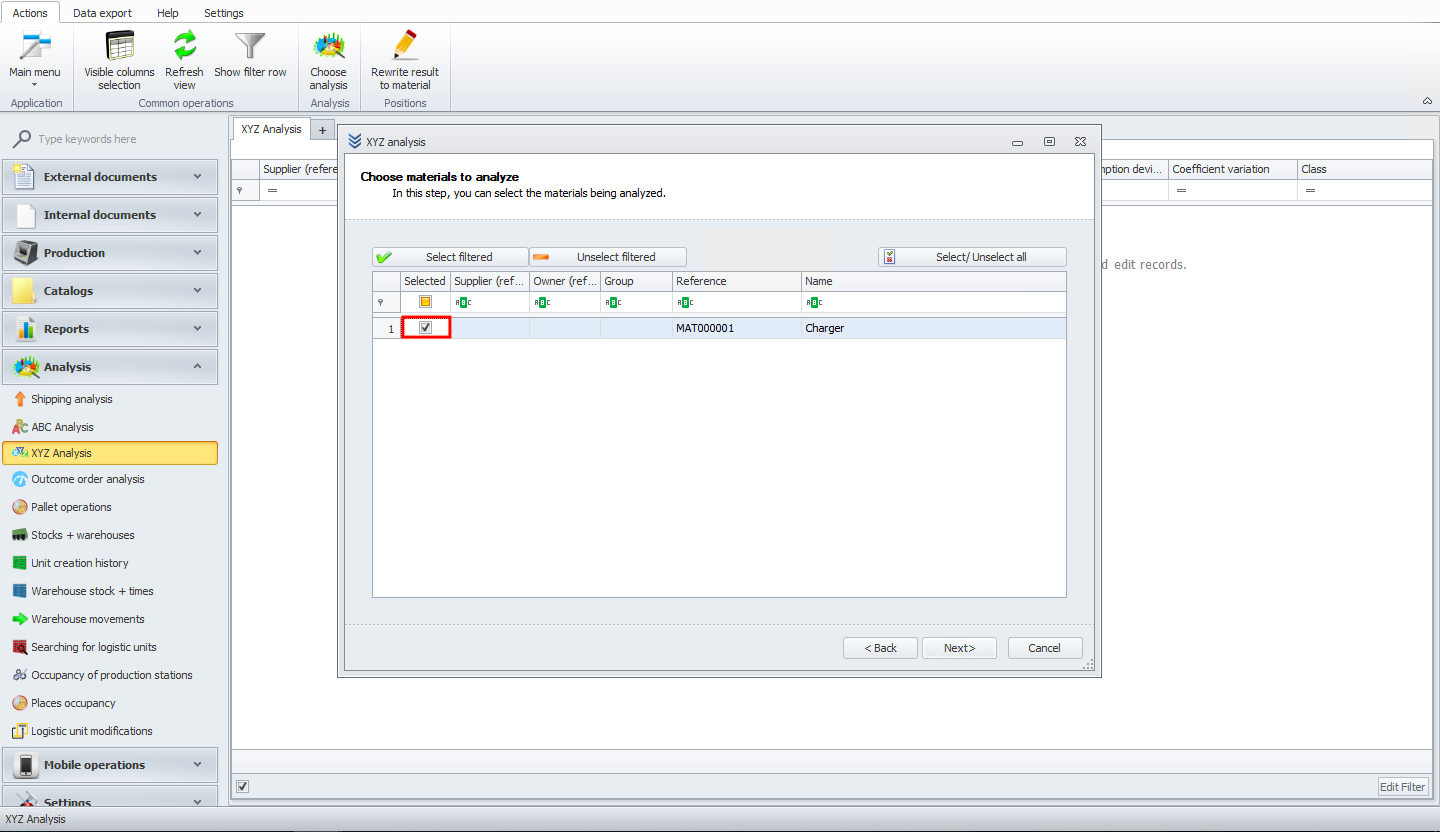Image resolution: width=1440 pixels, height=832 pixels.
Task: Open Unit creation history item
Action: 79,563
